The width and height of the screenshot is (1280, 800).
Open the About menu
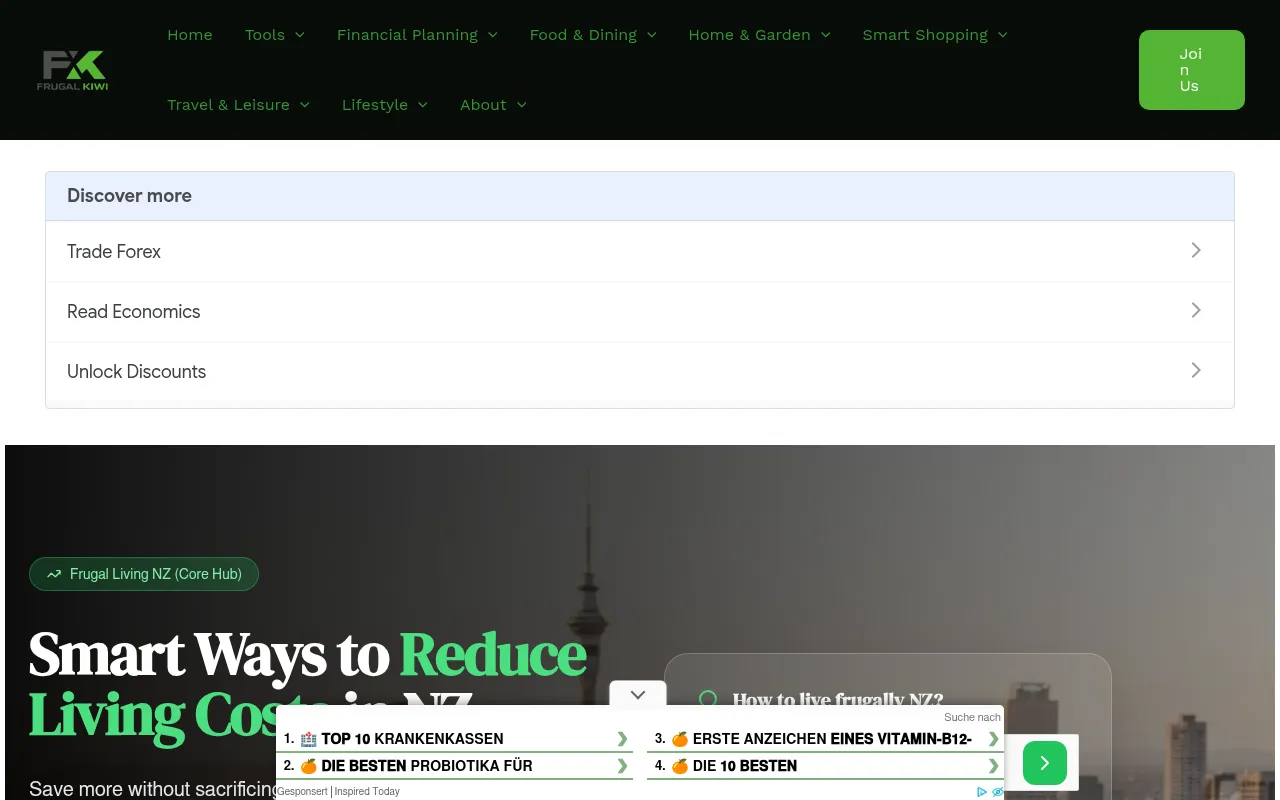[483, 105]
